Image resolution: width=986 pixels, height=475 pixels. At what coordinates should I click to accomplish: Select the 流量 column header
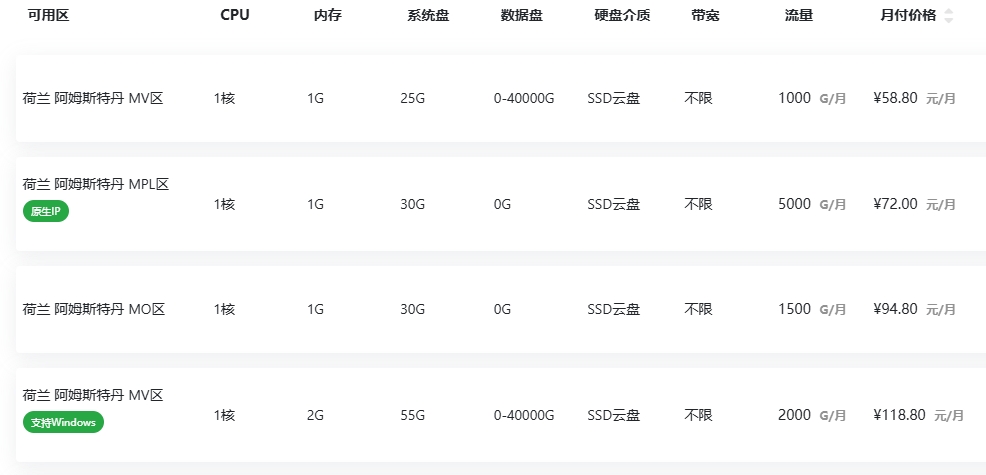[x=799, y=15]
